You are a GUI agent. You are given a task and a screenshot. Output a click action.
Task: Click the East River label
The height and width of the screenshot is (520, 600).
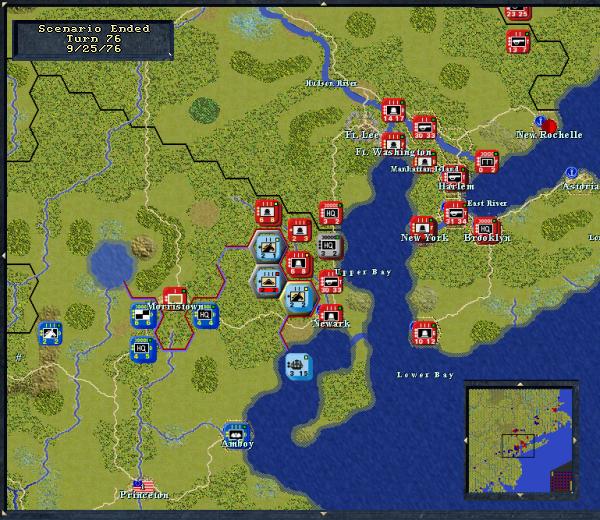tap(487, 203)
